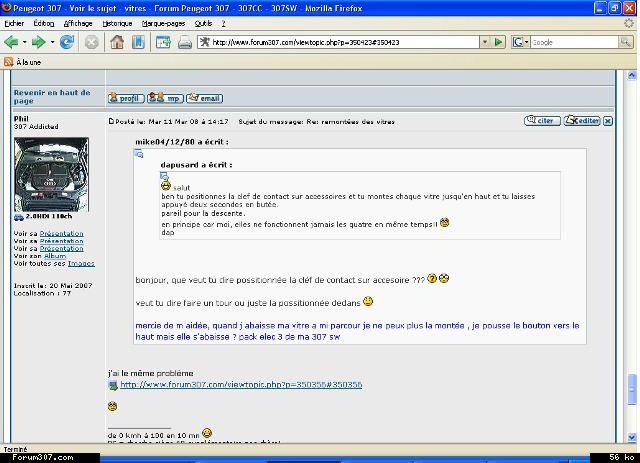Click the car icon beside 2.0HDI 110ch
The height and width of the screenshot is (463, 640).
click(x=19, y=217)
